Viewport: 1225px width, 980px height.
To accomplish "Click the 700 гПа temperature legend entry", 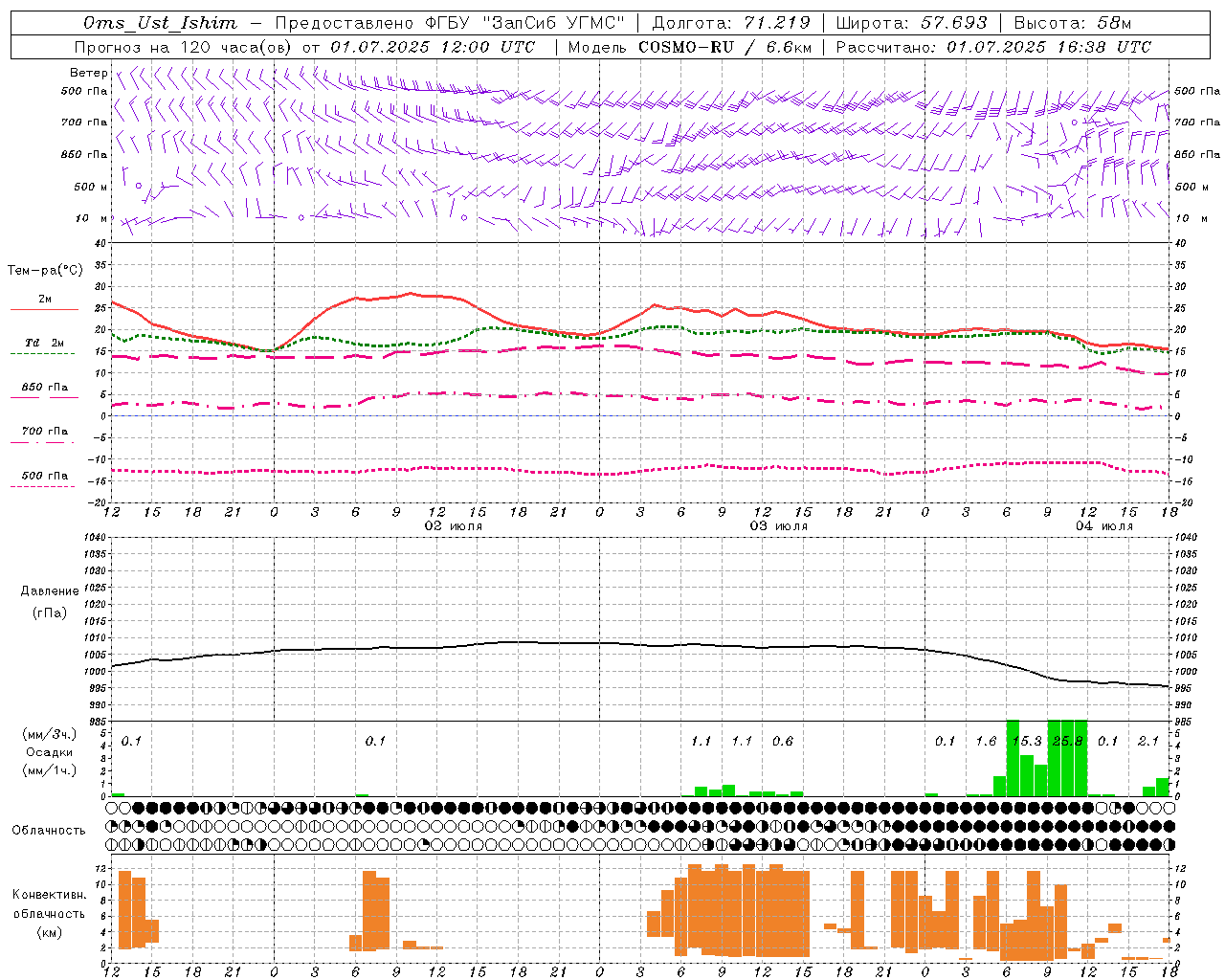I will click(45, 432).
